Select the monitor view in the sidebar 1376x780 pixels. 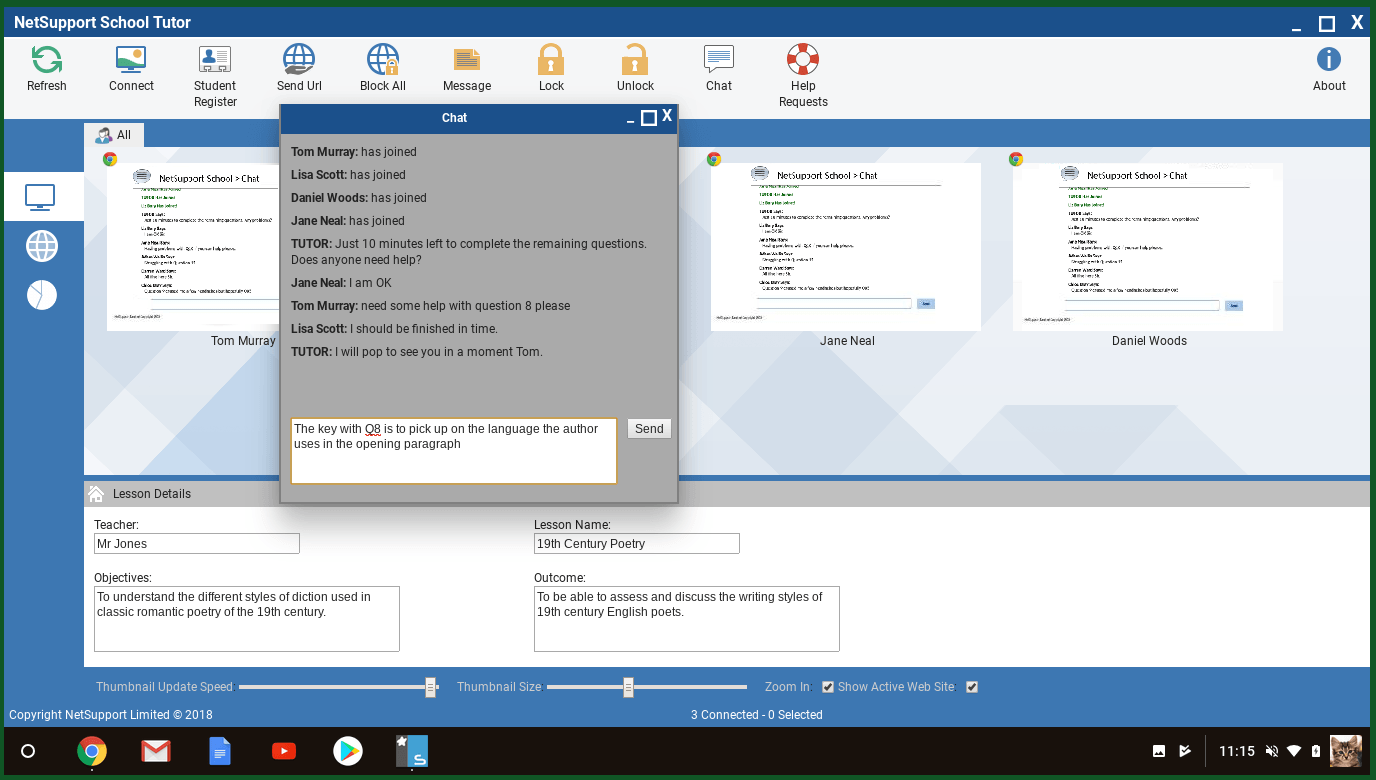pos(41,196)
